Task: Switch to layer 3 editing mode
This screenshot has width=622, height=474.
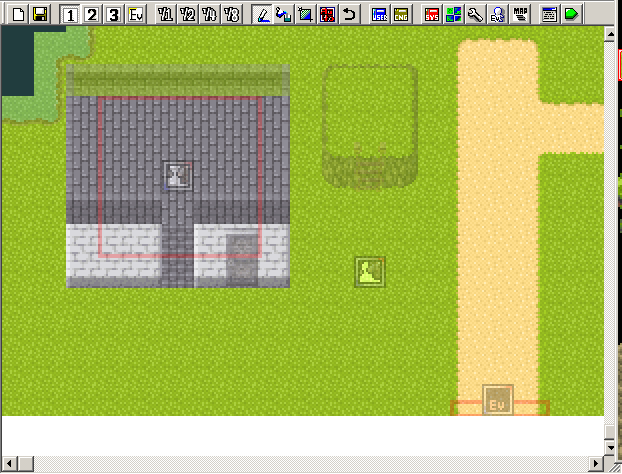Action: (114, 14)
